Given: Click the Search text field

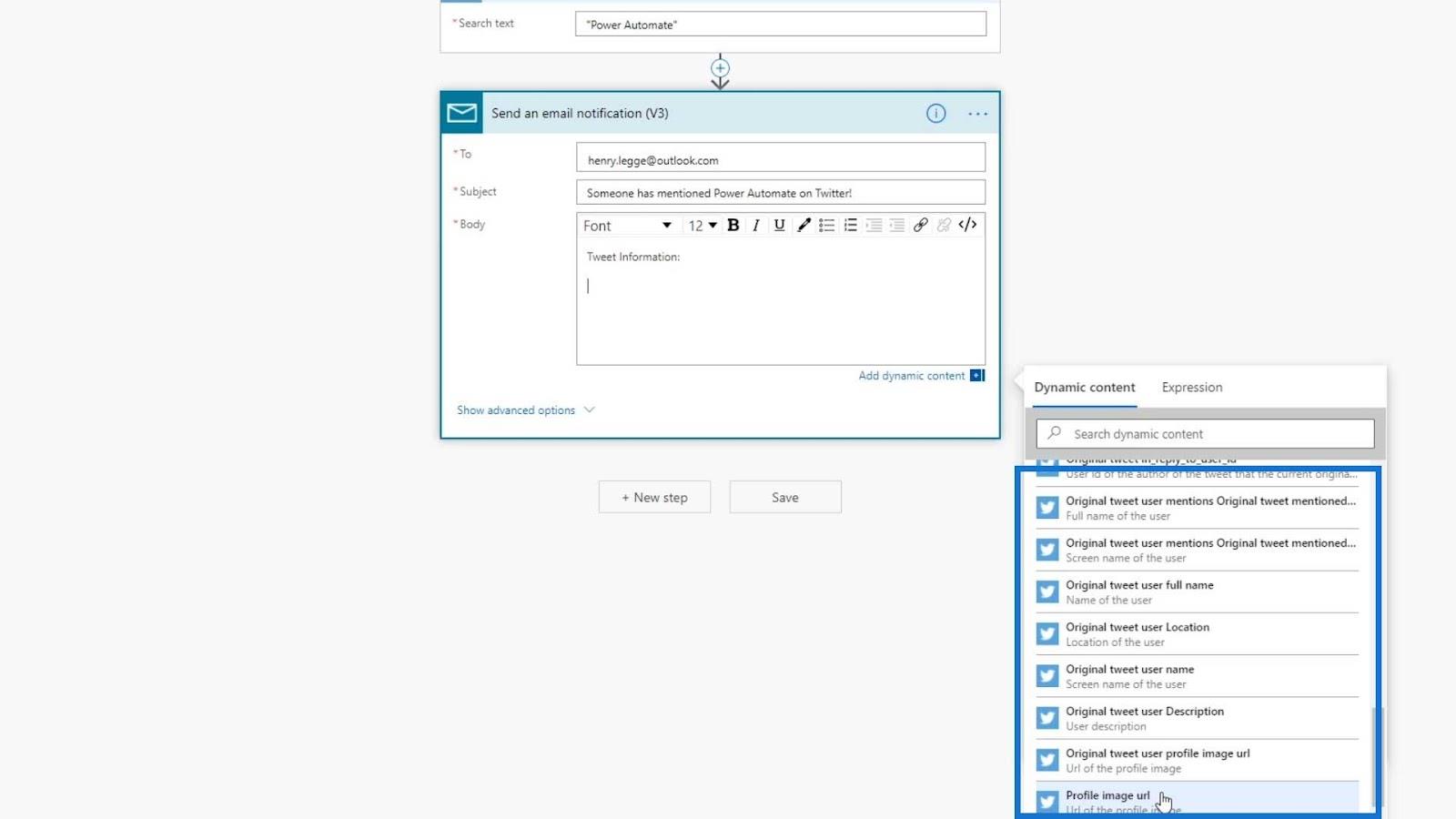Looking at the screenshot, I should pyautogui.click(x=780, y=24).
